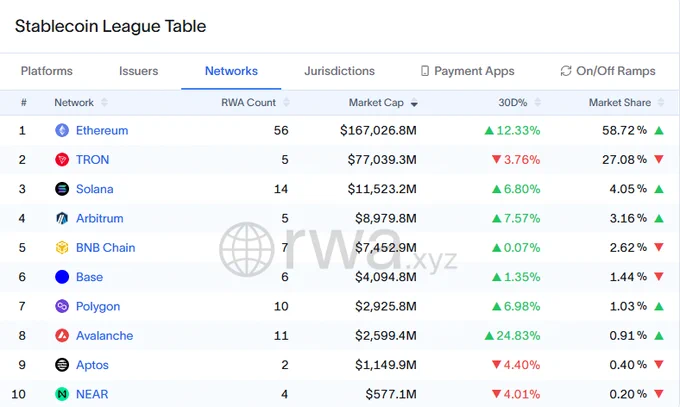Click the Polygon network logo icon
The width and height of the screenshot is (680, 407).
coord(62,306)
